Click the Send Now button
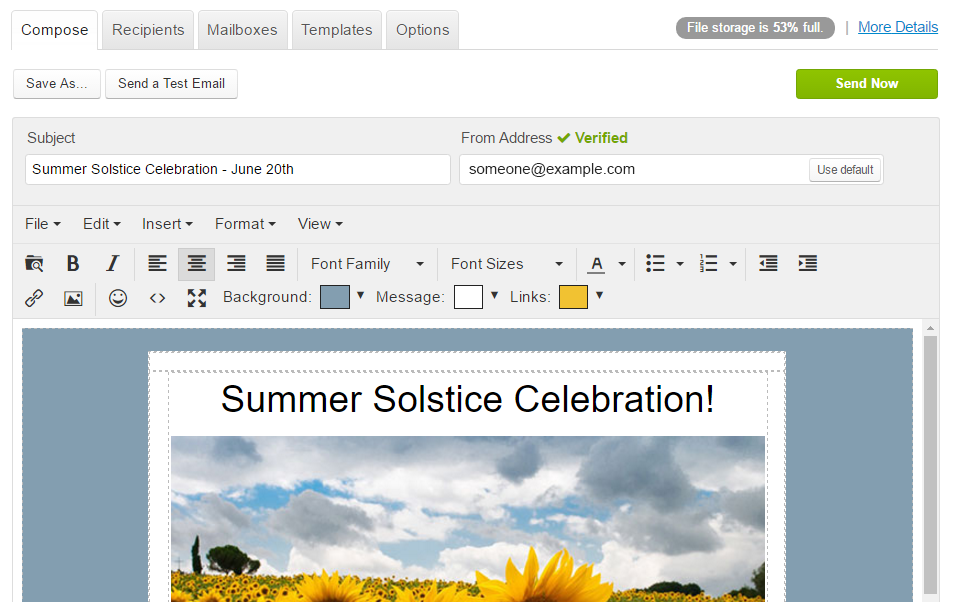 coord(866,84)
